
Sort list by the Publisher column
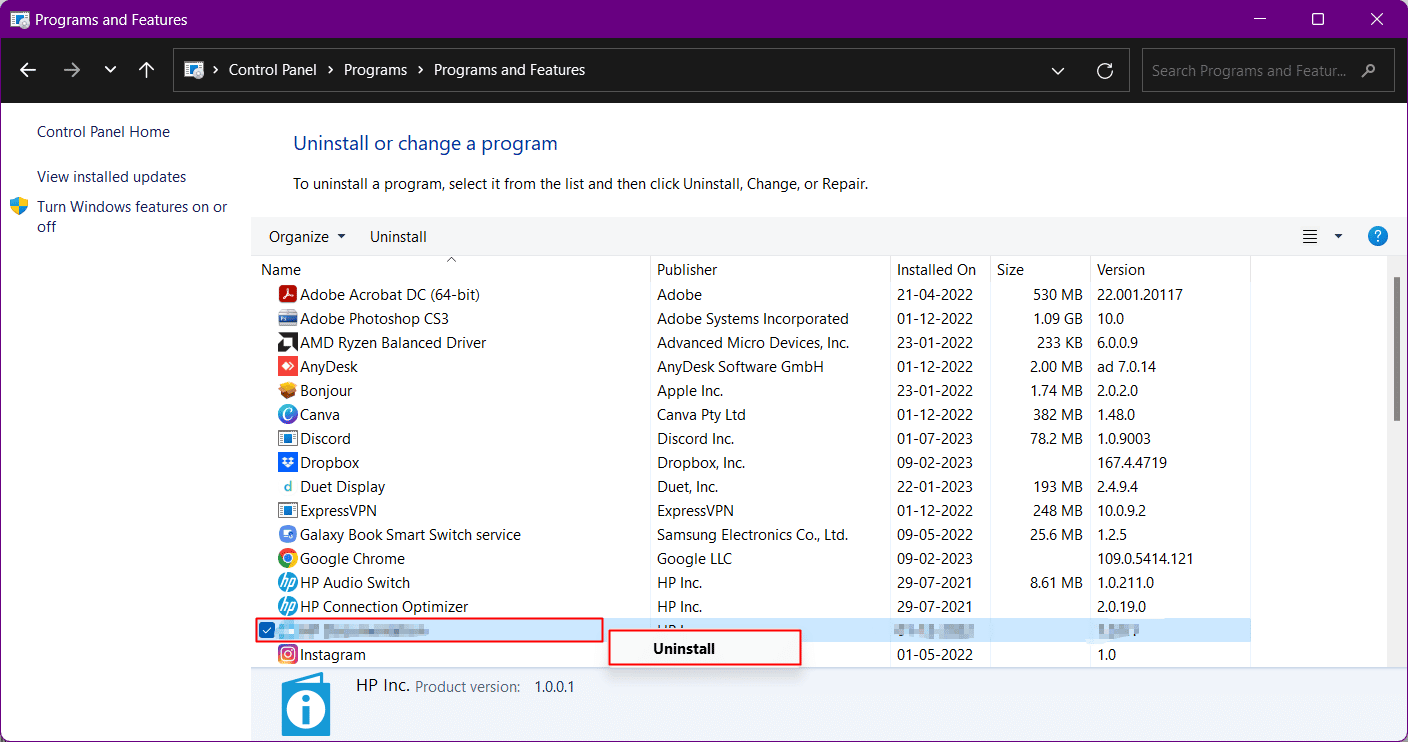[x=770, y=270]
